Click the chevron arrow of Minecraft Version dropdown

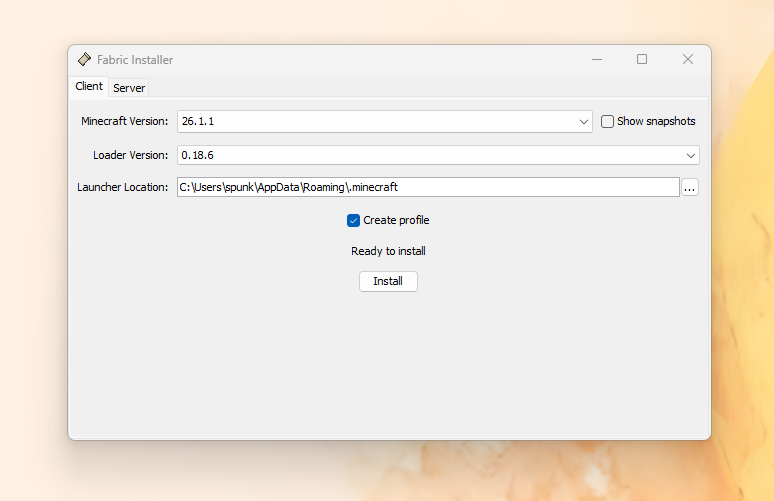(x=585, y=122)
